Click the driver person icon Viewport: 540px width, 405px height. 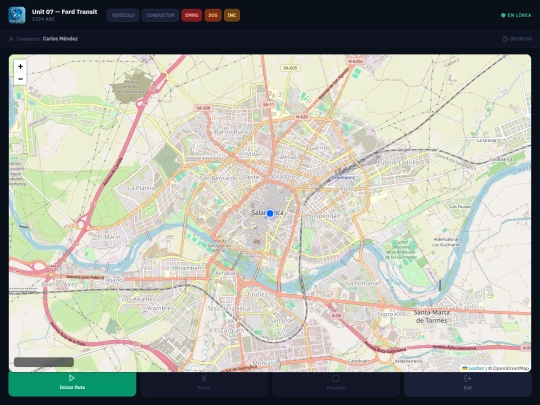(11, 39)
